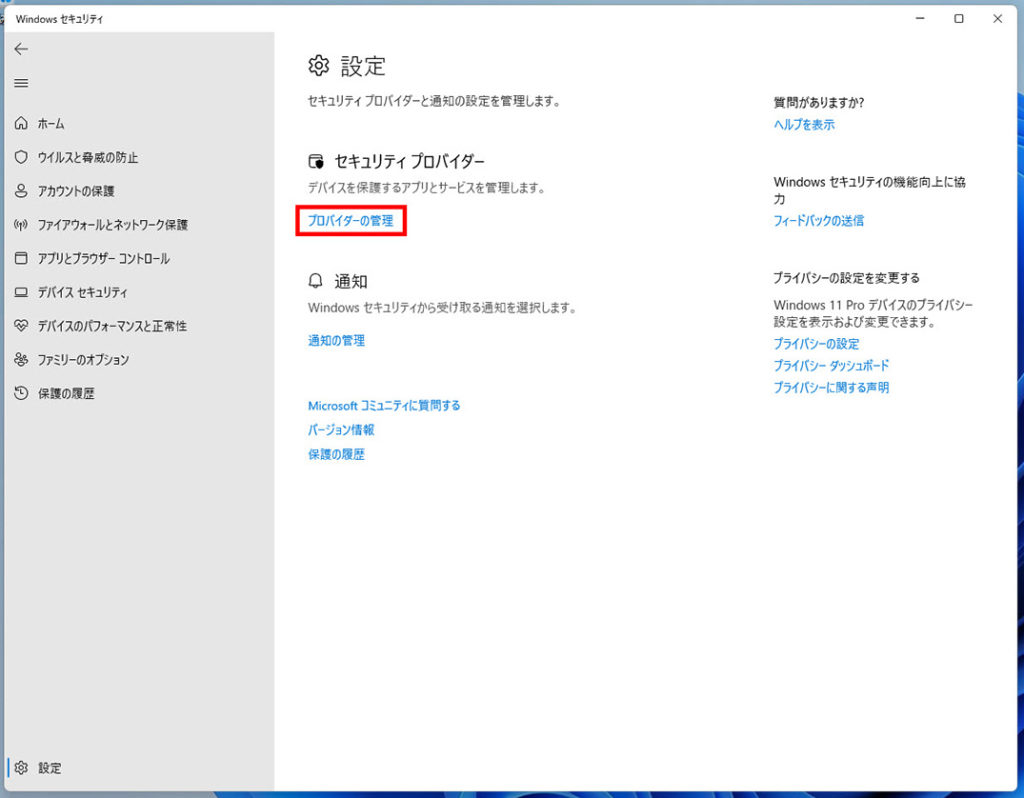The height and width of the screenshot is (798, 1024).
Task: Toggle the hamburger navigation menu
Action: coord(21,83)
